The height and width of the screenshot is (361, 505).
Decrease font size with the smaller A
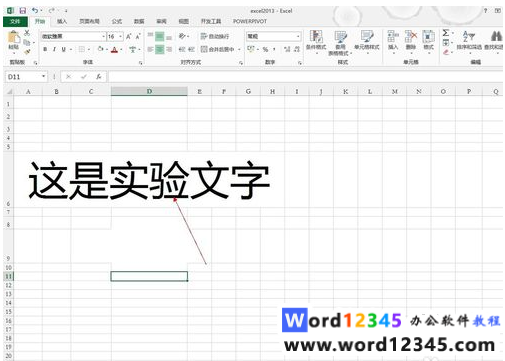point(138,36)
